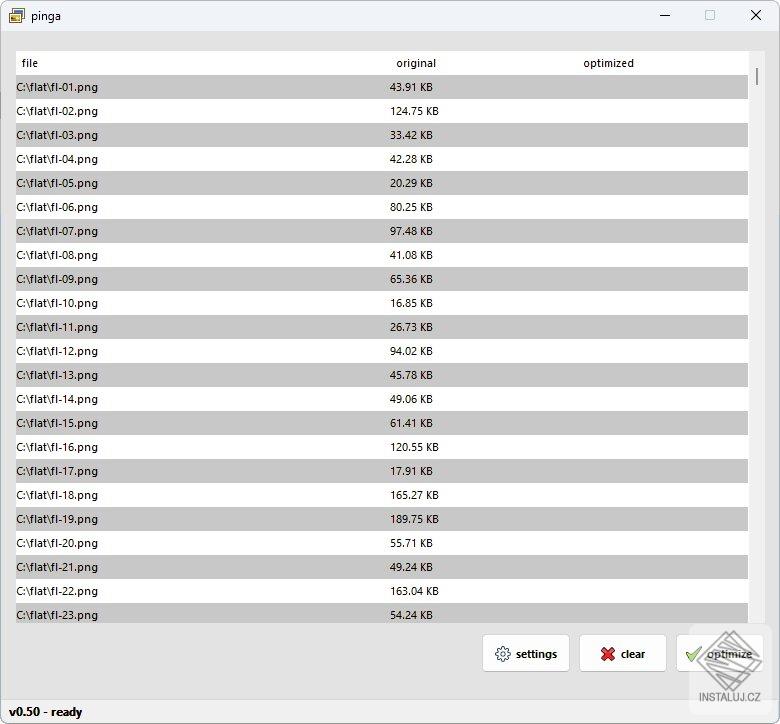Select row C:\flat\fl-01.png
Screen dimensions: 780x724
coord(382,87)
